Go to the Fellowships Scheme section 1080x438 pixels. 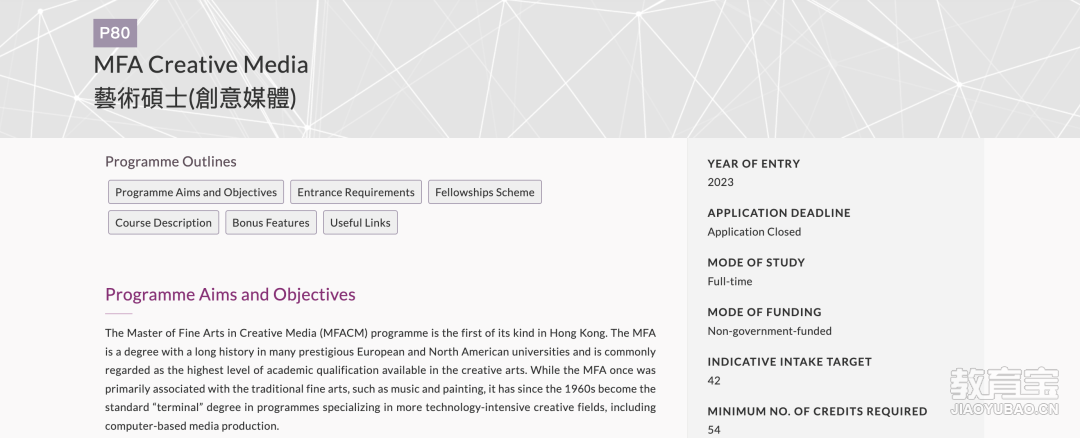point(485,192)
